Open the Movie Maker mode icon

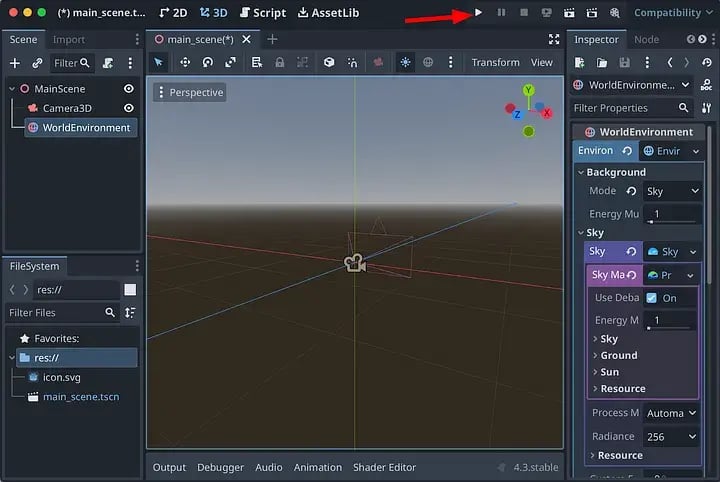point(614,12)
